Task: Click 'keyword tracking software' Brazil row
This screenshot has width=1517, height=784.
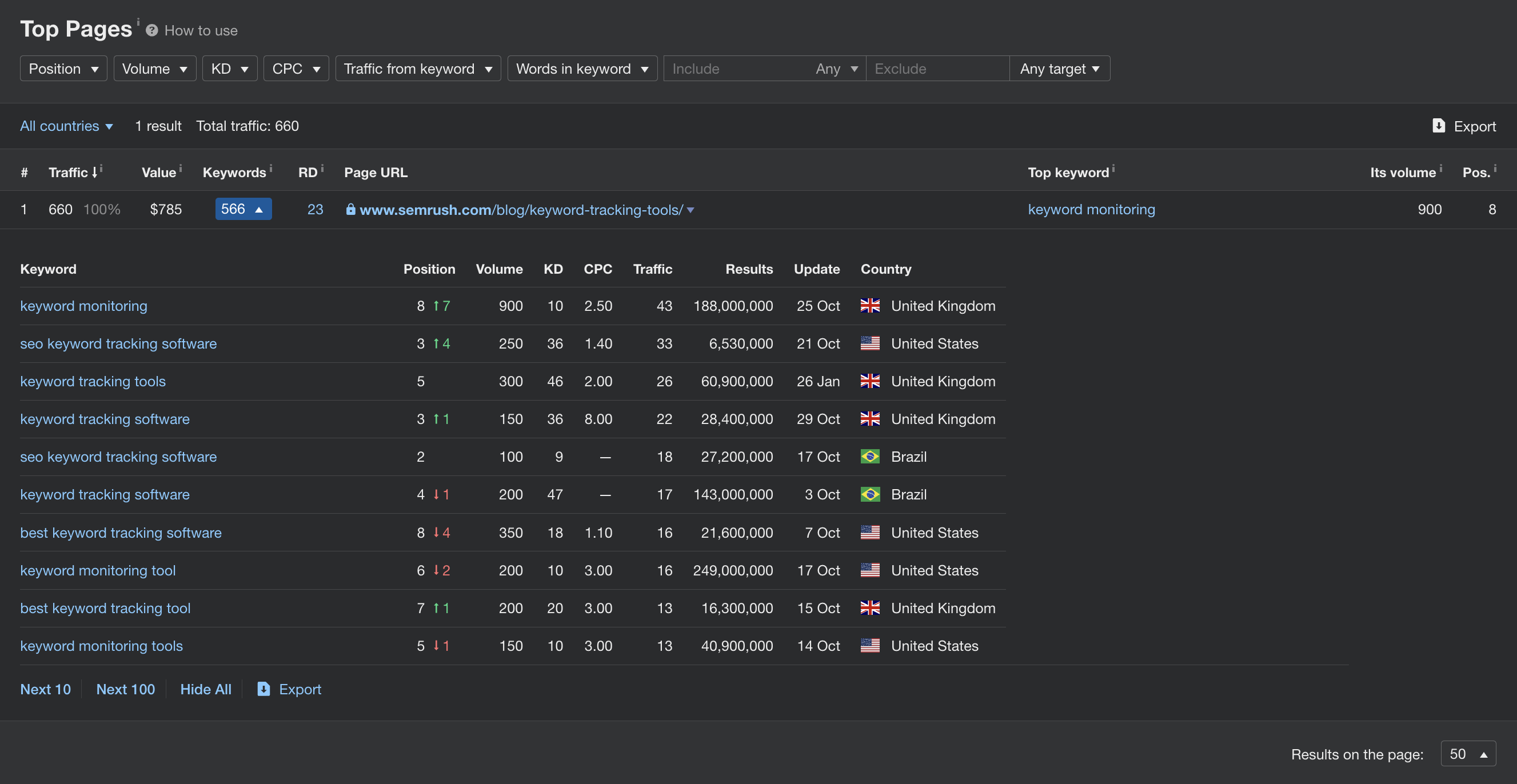Action: point(105,494)
